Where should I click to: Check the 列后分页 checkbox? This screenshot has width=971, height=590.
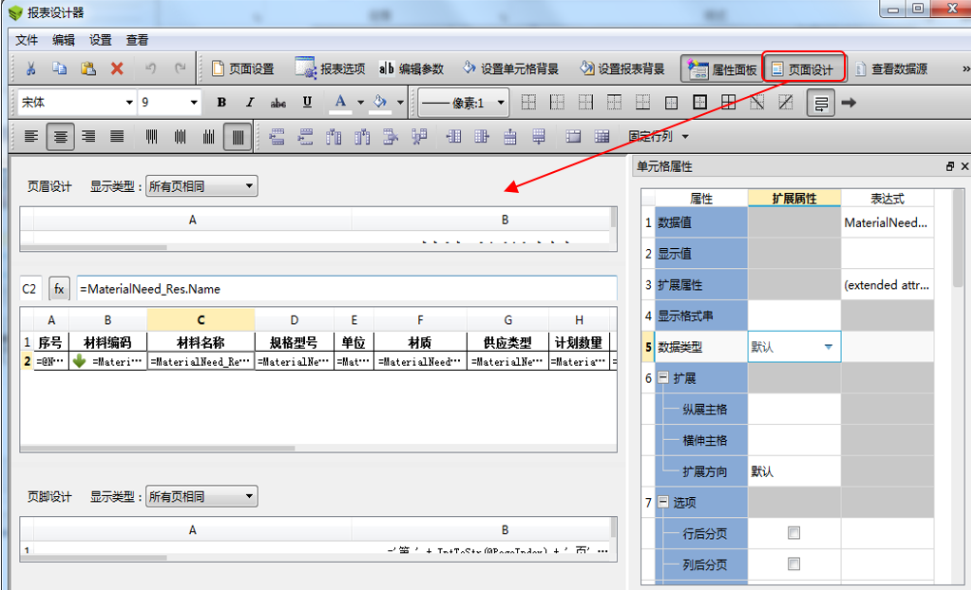[793, 564]
